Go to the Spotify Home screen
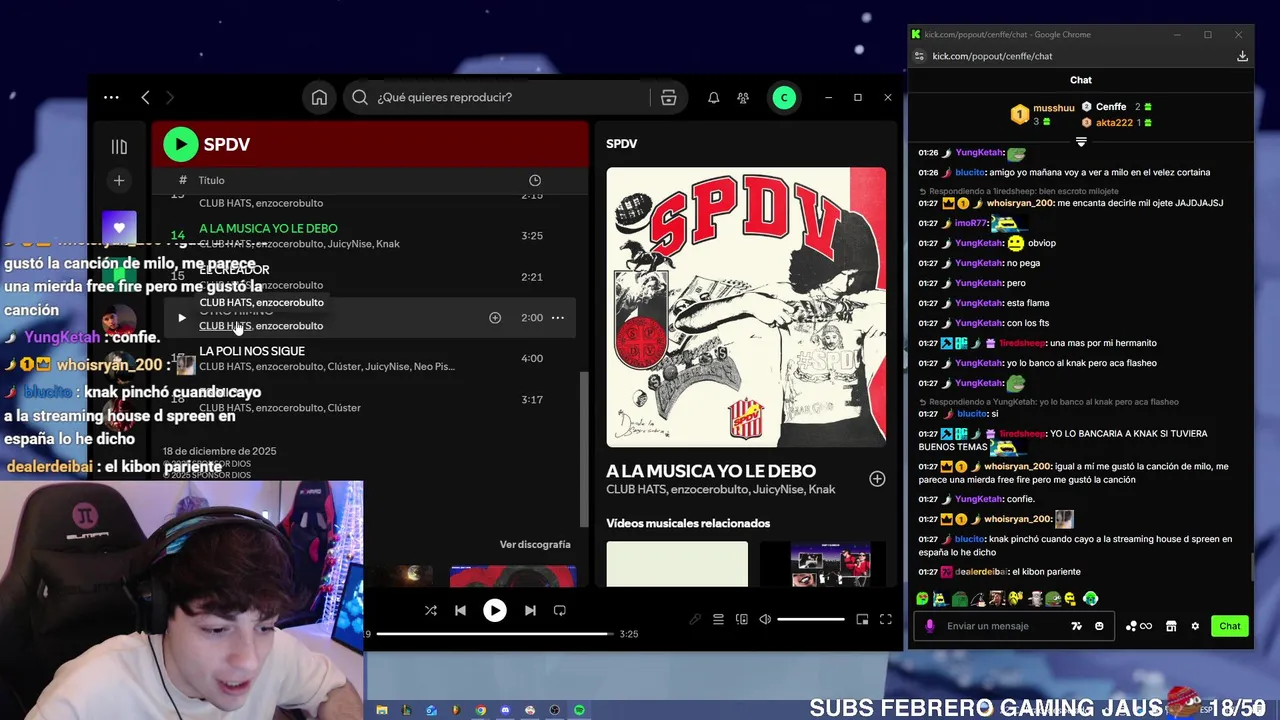This screenshot has width=1280, height=720. click(319, 97)
